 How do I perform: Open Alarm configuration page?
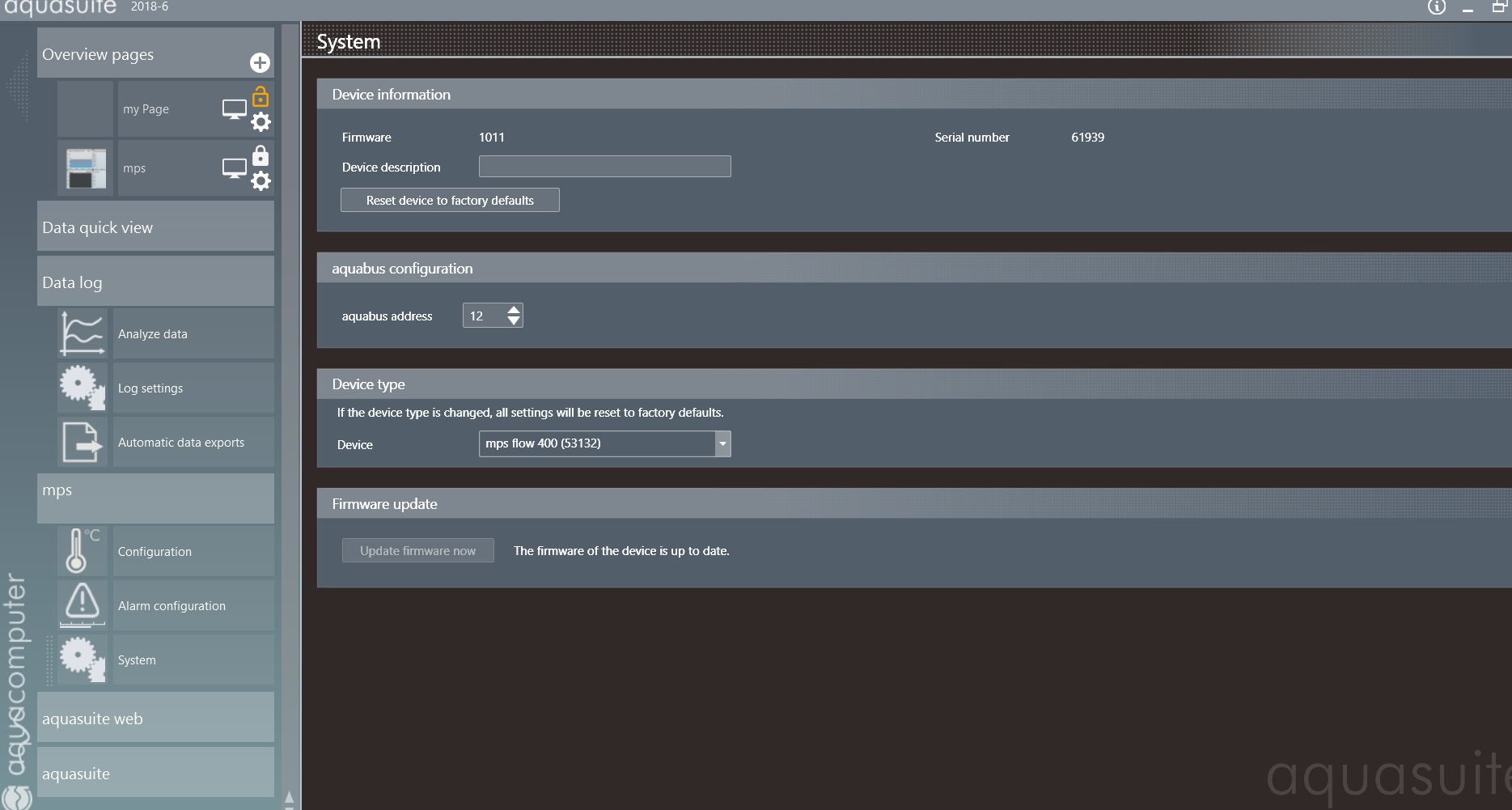pyautogui.click(x=193, y=605)
